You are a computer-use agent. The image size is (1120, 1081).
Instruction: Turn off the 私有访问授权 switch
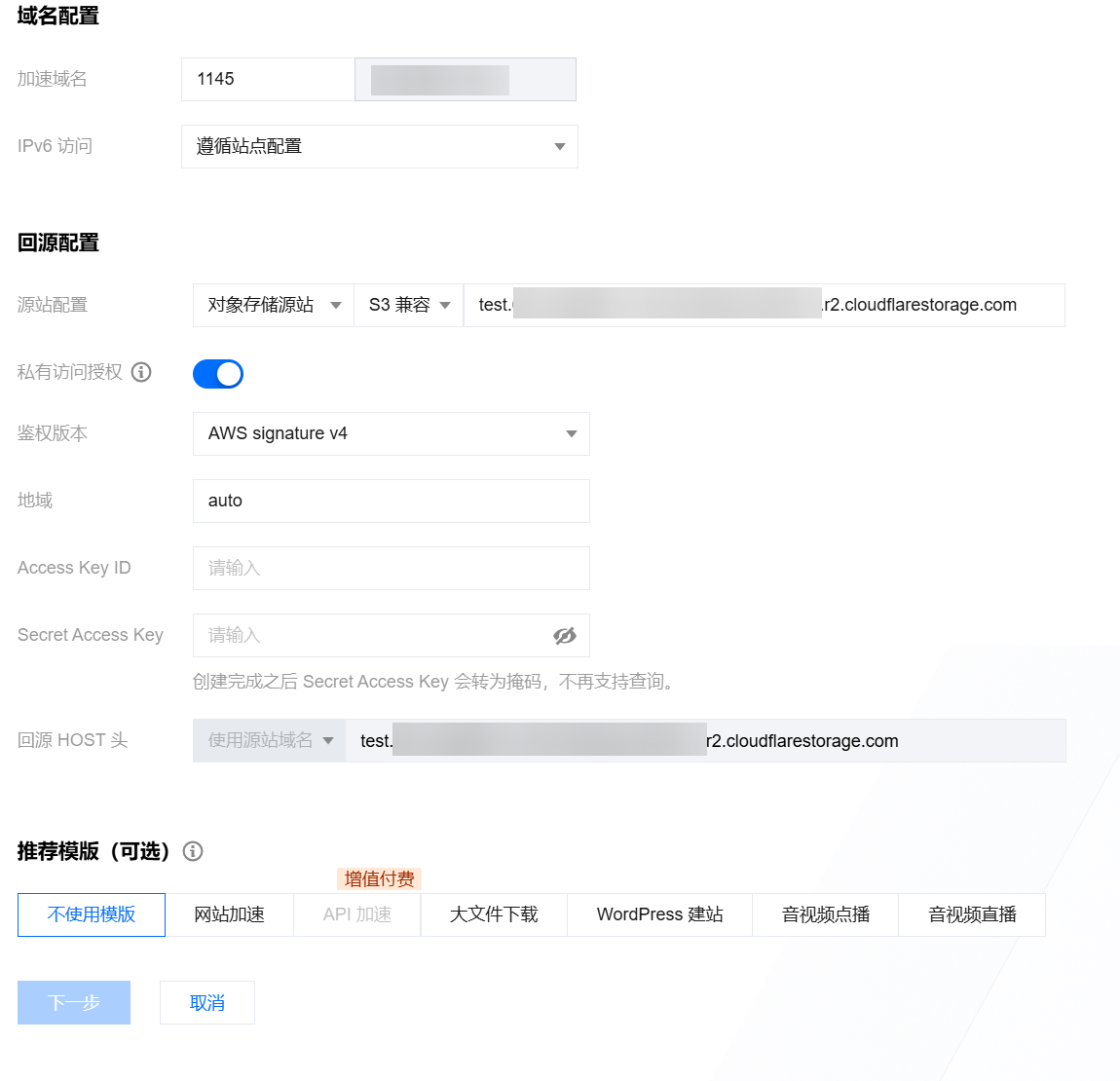(218, 374)
